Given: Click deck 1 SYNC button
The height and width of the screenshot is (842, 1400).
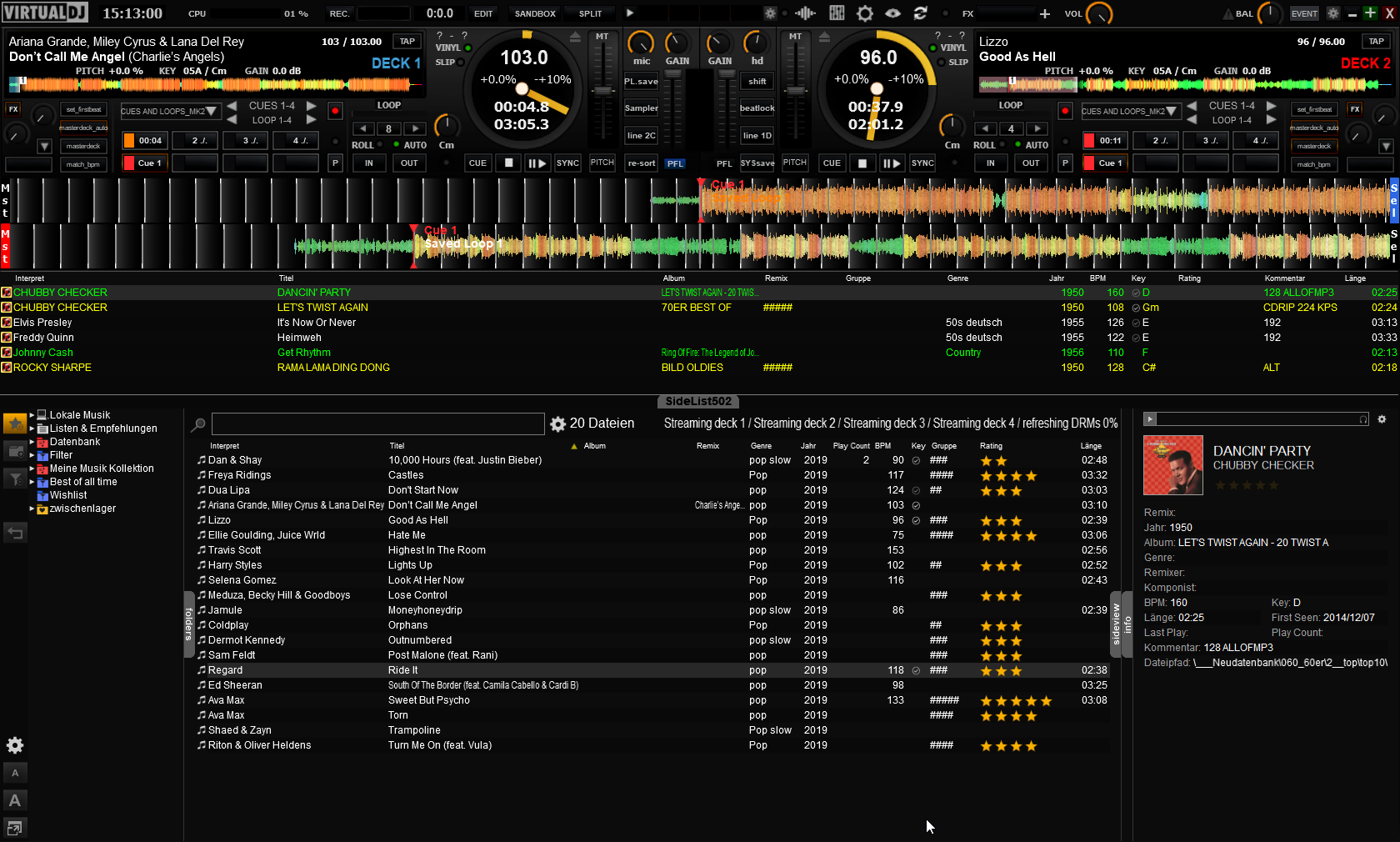Looking at the screenshot, I should pos(567,163).
